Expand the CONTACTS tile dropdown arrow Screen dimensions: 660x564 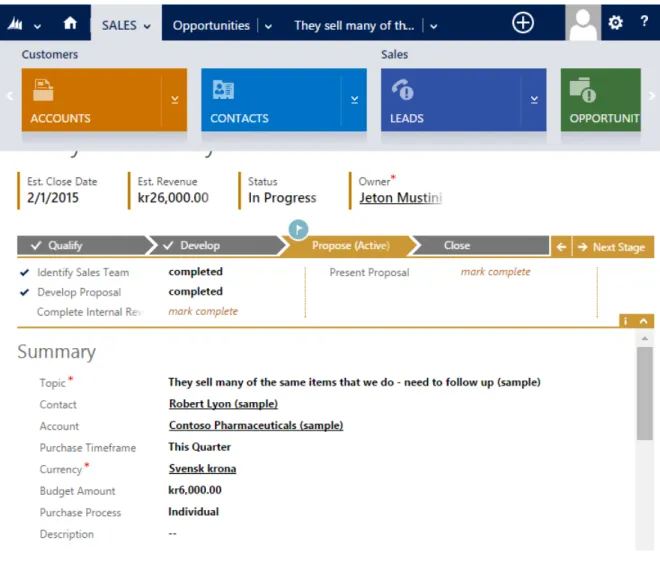click(354, 100)
